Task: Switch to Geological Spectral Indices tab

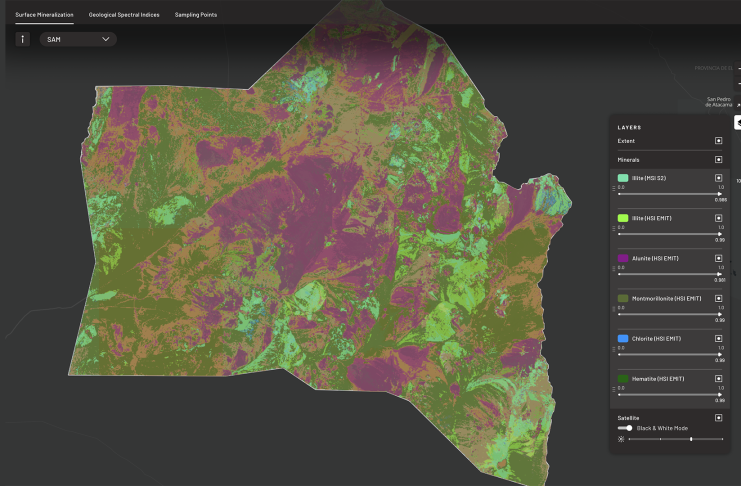Action: [x=124, y=15]
